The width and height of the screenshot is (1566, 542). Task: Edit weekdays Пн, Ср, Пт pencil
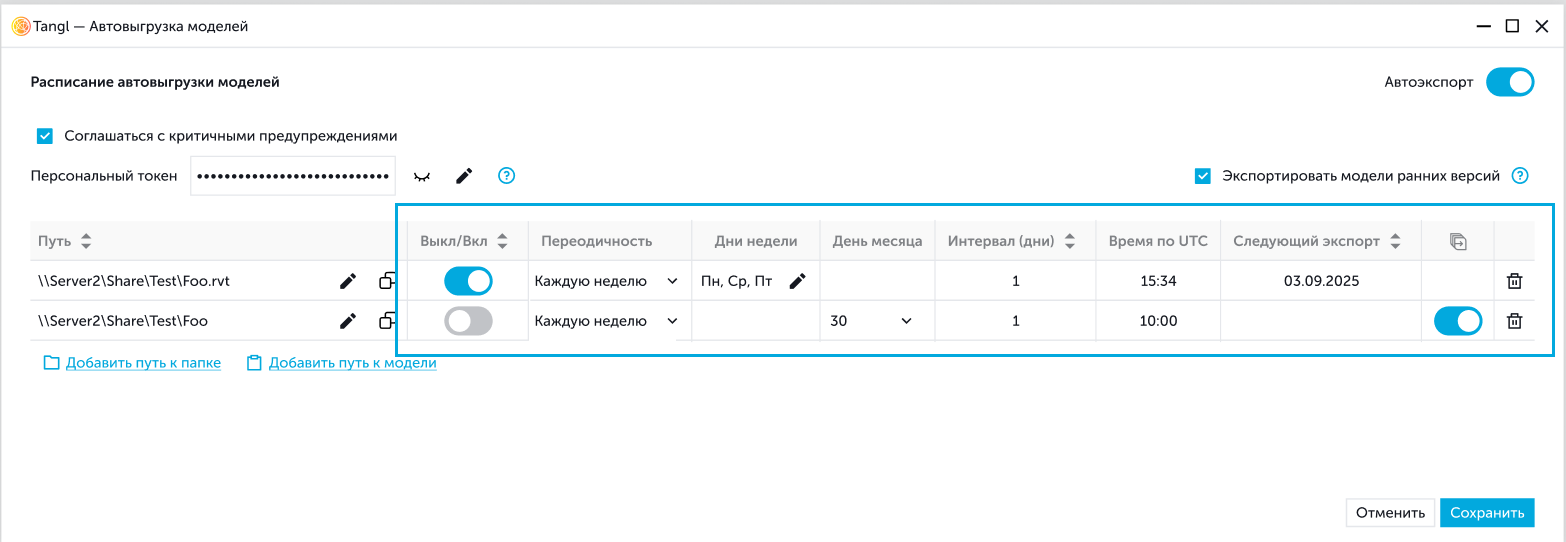click(797, 282)
